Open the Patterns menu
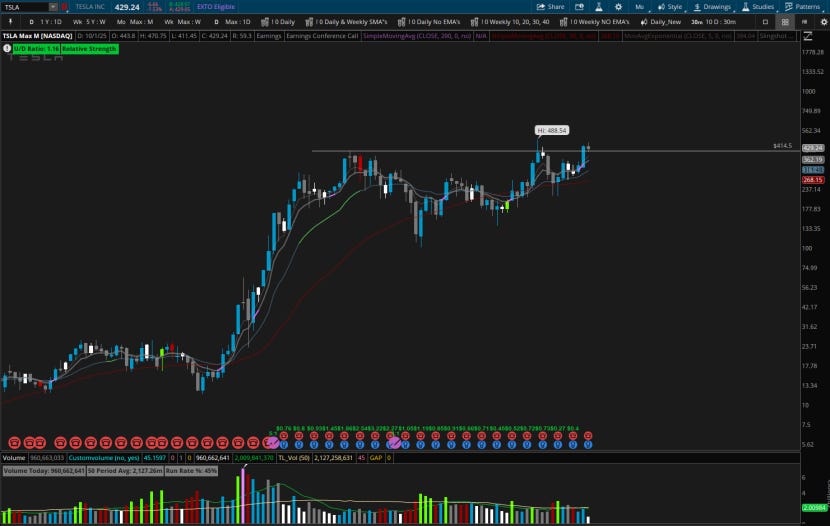The image size is (830, 526). (802, 7)
